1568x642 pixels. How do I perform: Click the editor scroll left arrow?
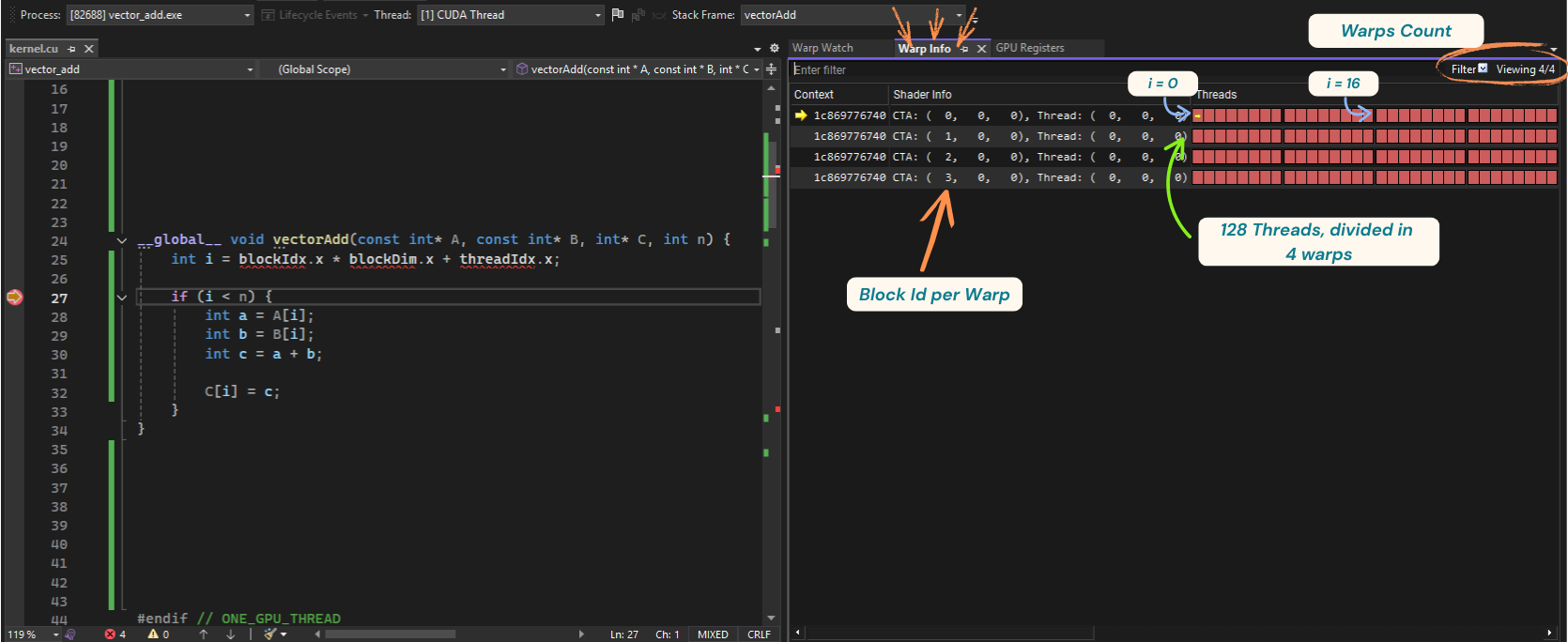tap(317, 634)
